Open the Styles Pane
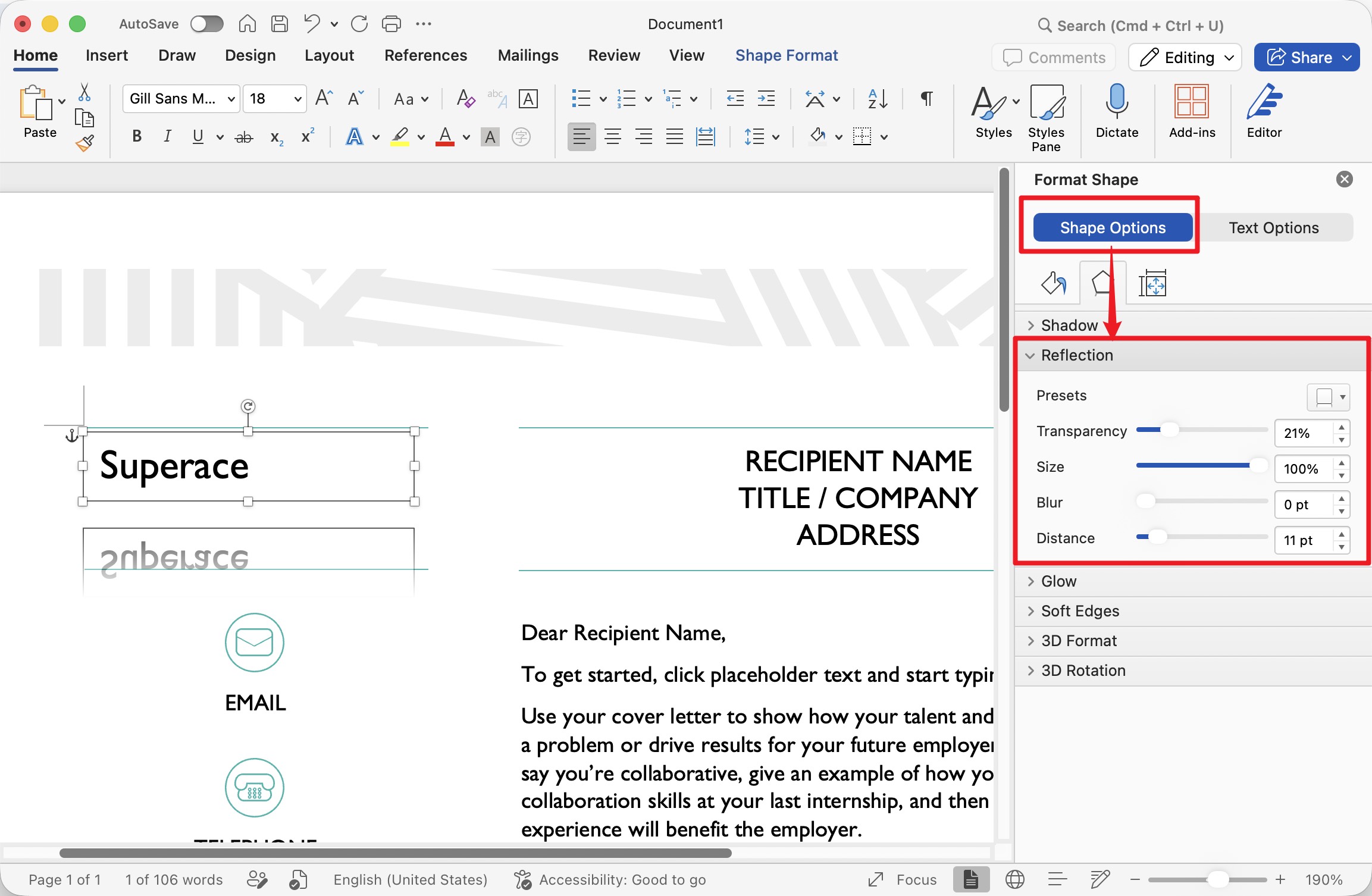 click(x=1046, y=118)
